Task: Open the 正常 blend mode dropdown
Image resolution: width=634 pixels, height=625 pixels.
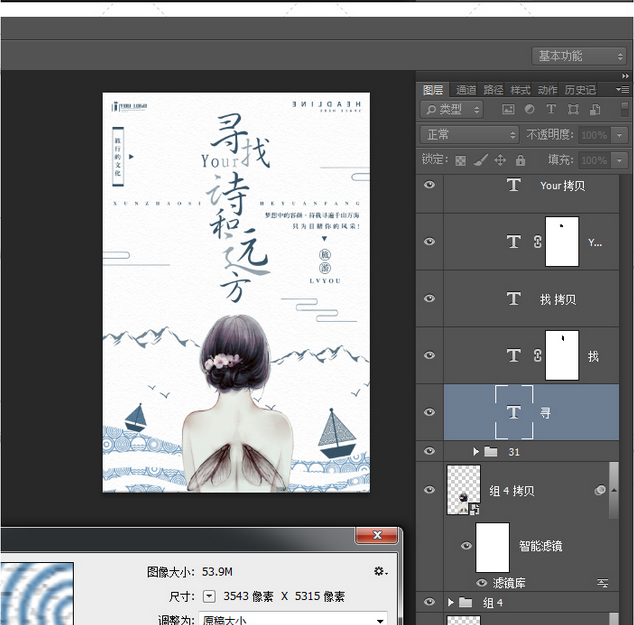Action: click(x=468, y=135)
